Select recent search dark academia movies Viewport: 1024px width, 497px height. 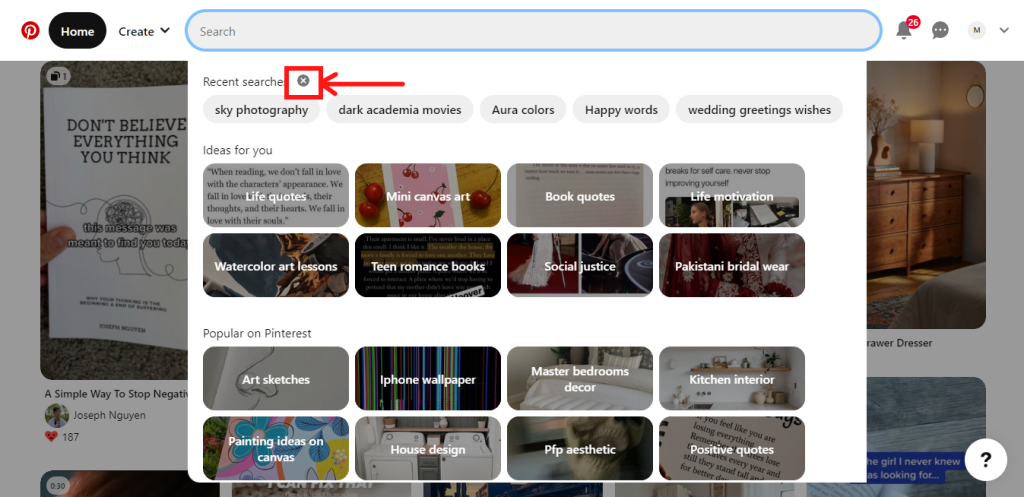pyautogui.click(x=400, y=110)
